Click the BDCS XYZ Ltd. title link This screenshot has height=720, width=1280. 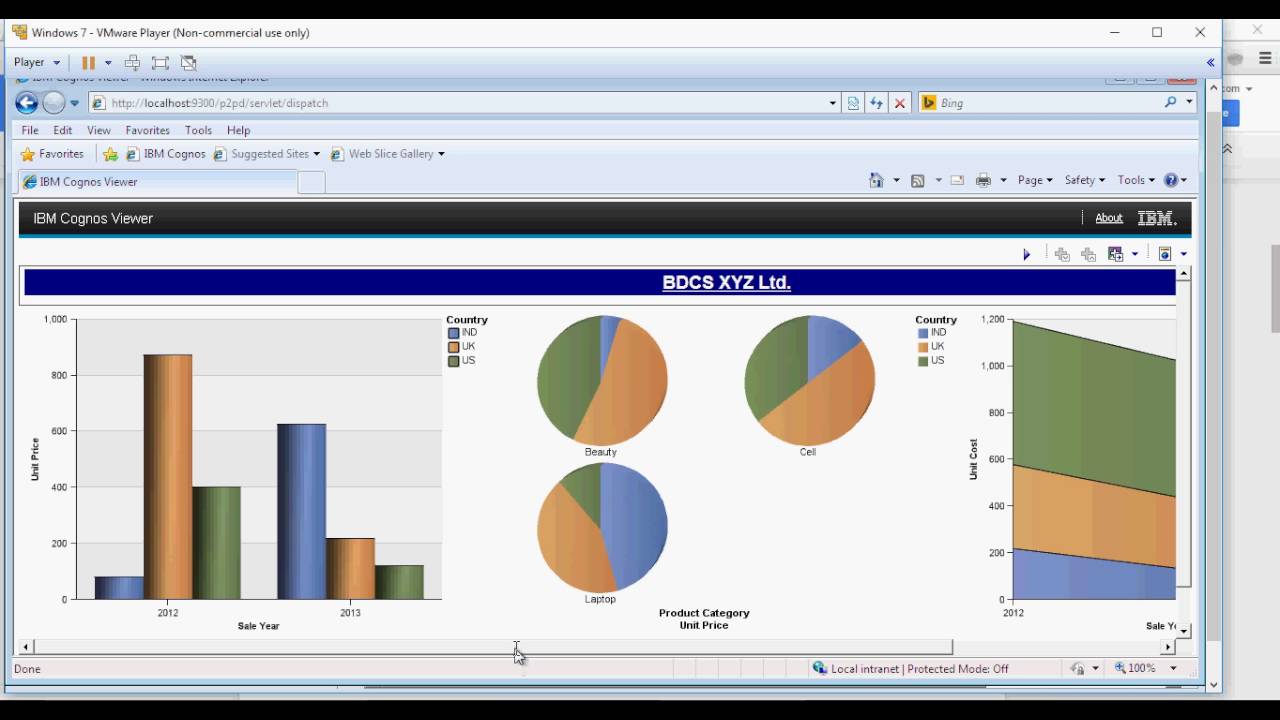[726, 282]
